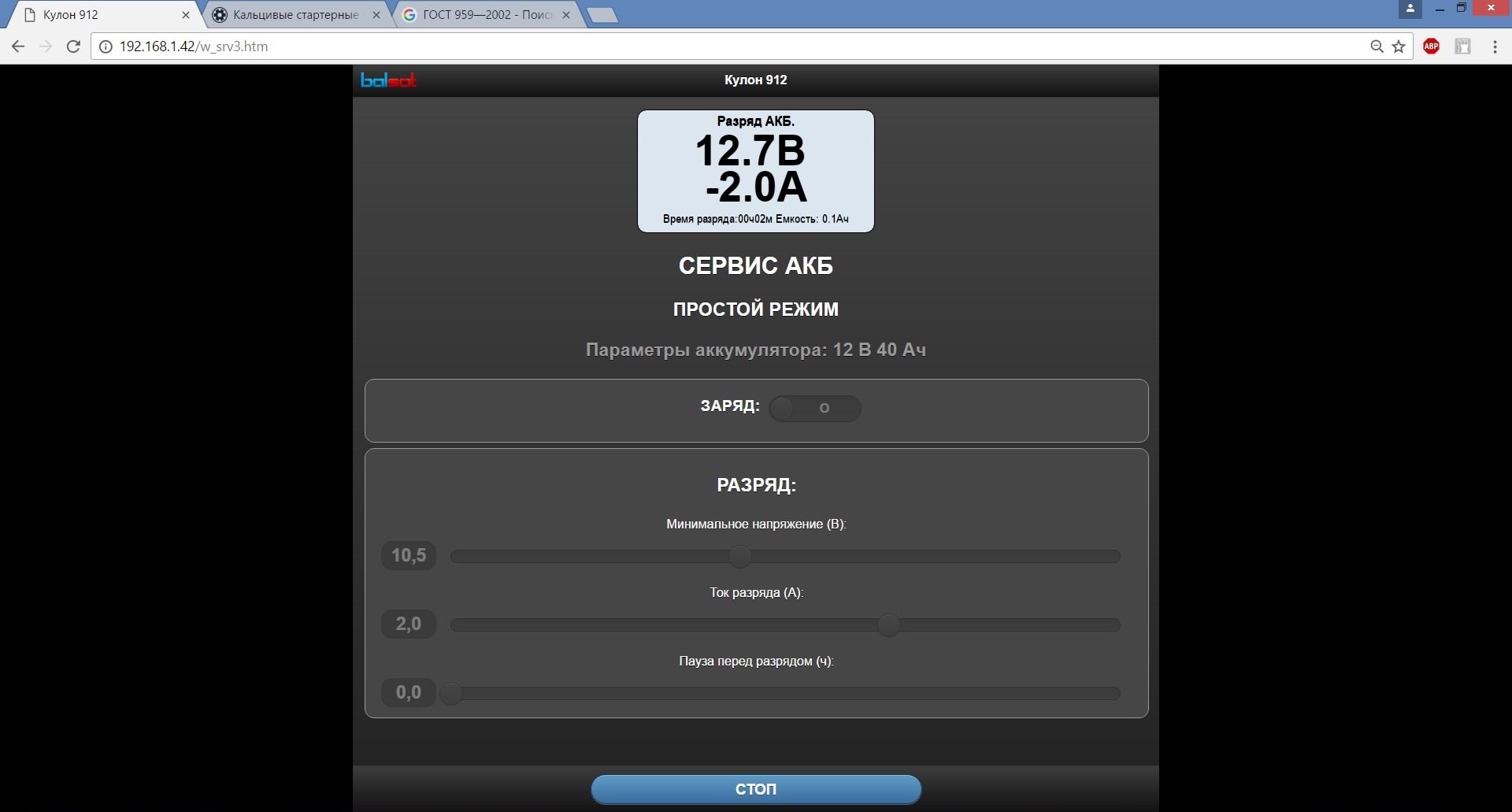The image size is (1512, 812).
Task: Toggle the ЗАРЯД switch
Action: pos(814,408)
